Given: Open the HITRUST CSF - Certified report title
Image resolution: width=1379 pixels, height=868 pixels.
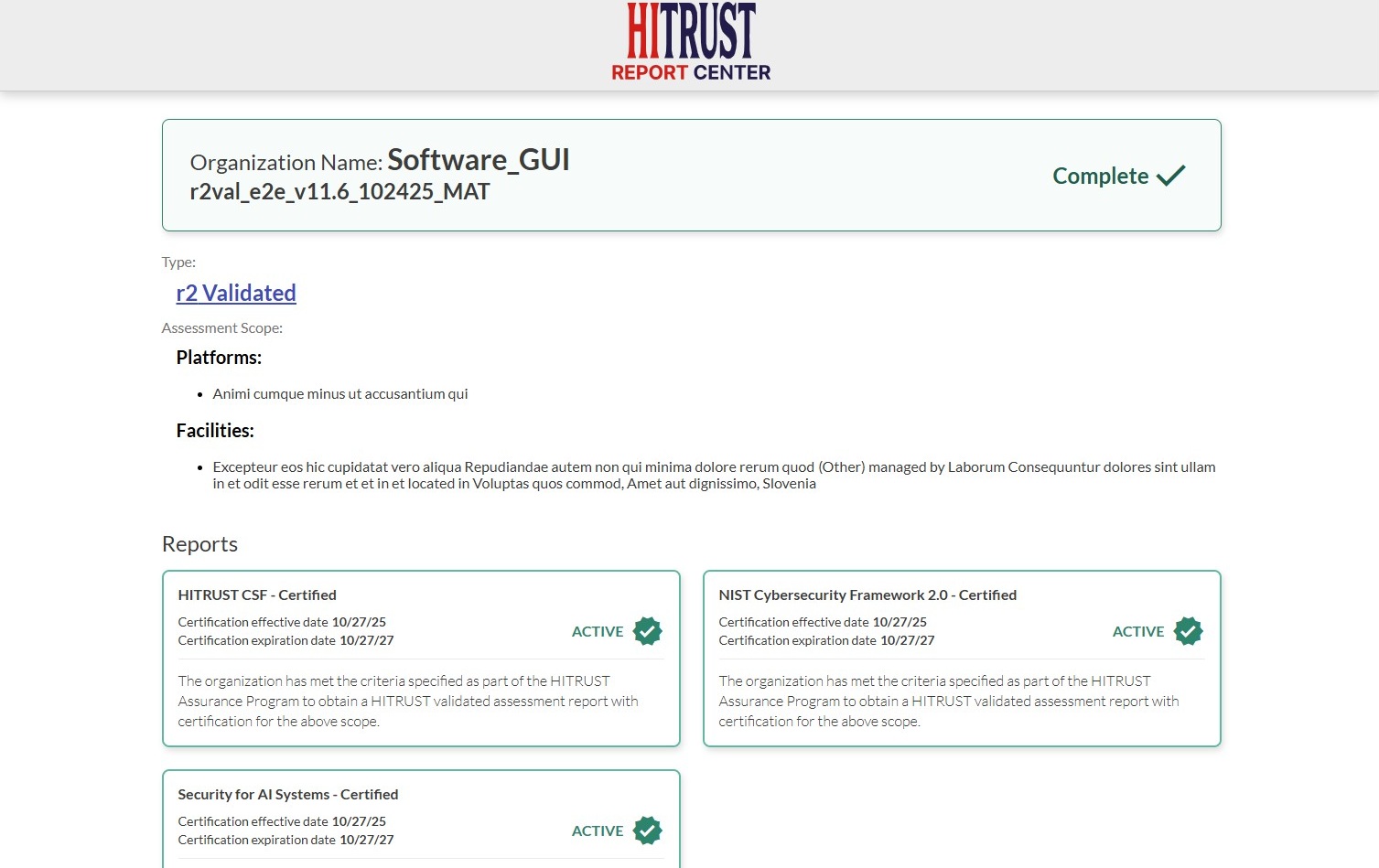Looking at the screenshot, I should (x=257, y=595).
